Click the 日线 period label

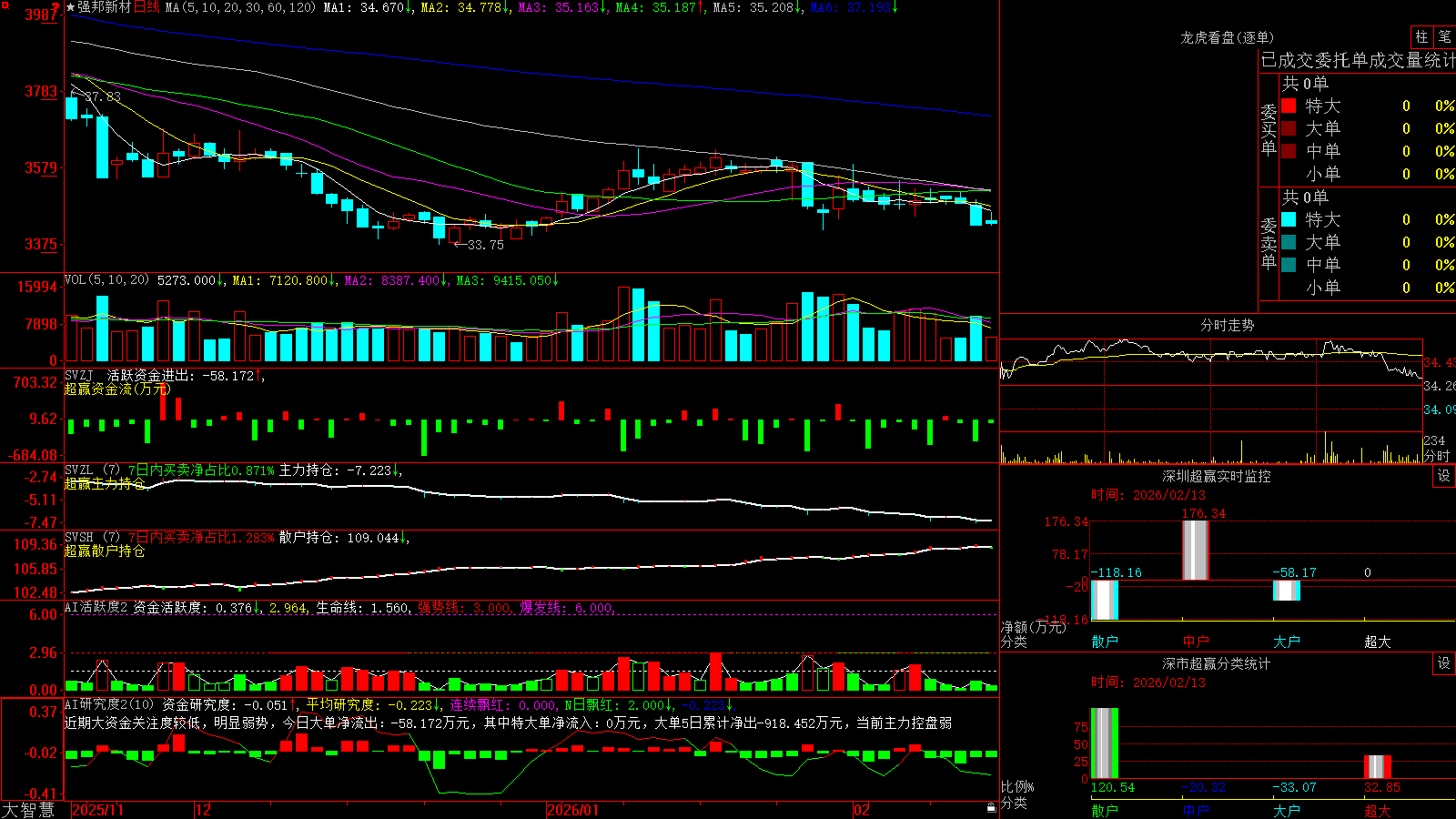coord(147,7)
